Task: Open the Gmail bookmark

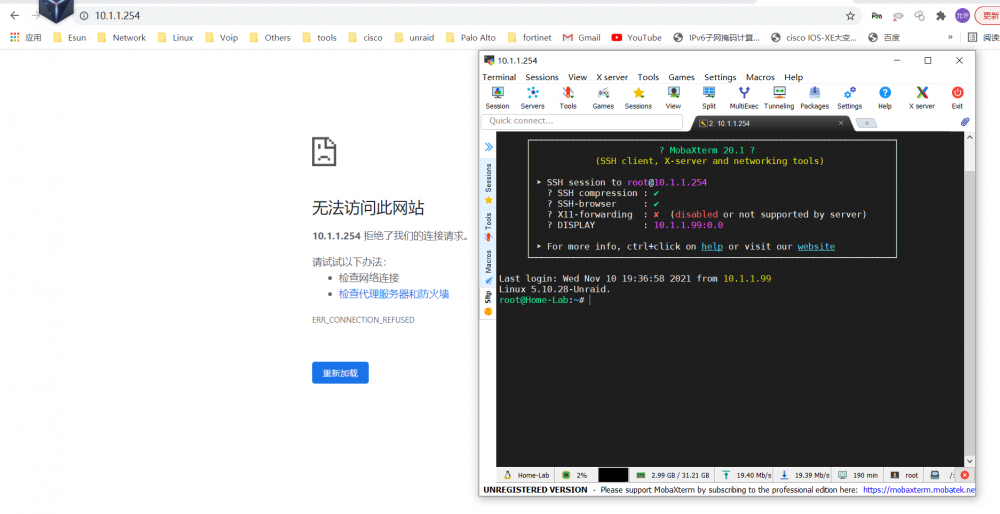Action: click(x=582, y=38)
